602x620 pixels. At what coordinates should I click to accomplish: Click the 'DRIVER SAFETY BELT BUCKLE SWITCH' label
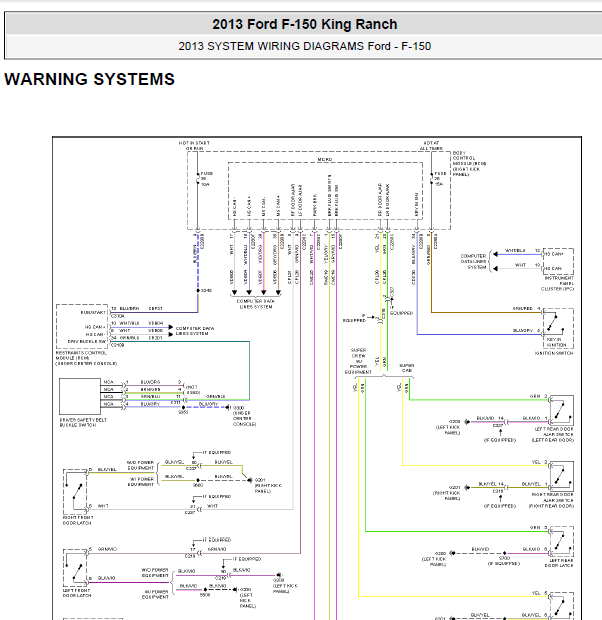pos(83,422)
